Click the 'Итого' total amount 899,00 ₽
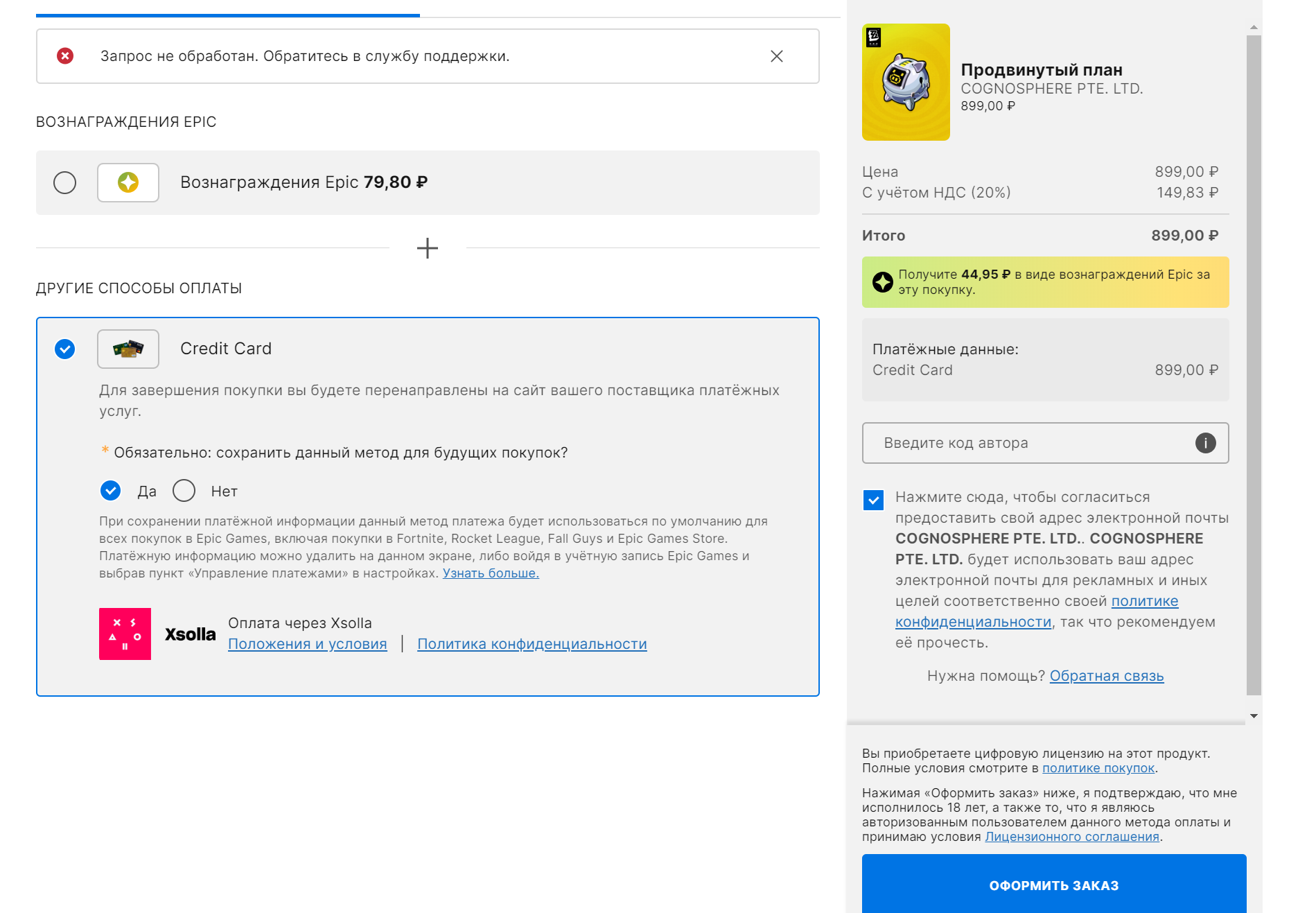The height and width of the screenshot is (913, 1316). click(x=1184, y=236)
